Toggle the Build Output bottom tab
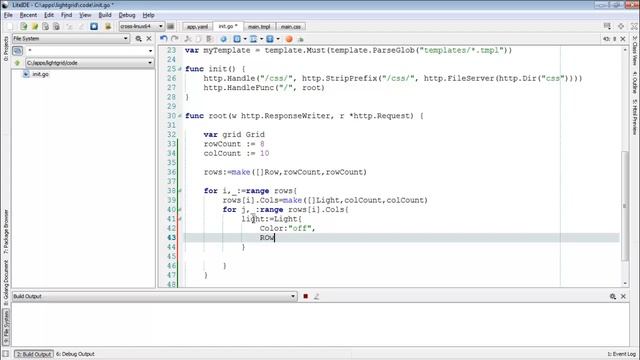Screen dimensions: 640x360 click(x=34, y=354)
